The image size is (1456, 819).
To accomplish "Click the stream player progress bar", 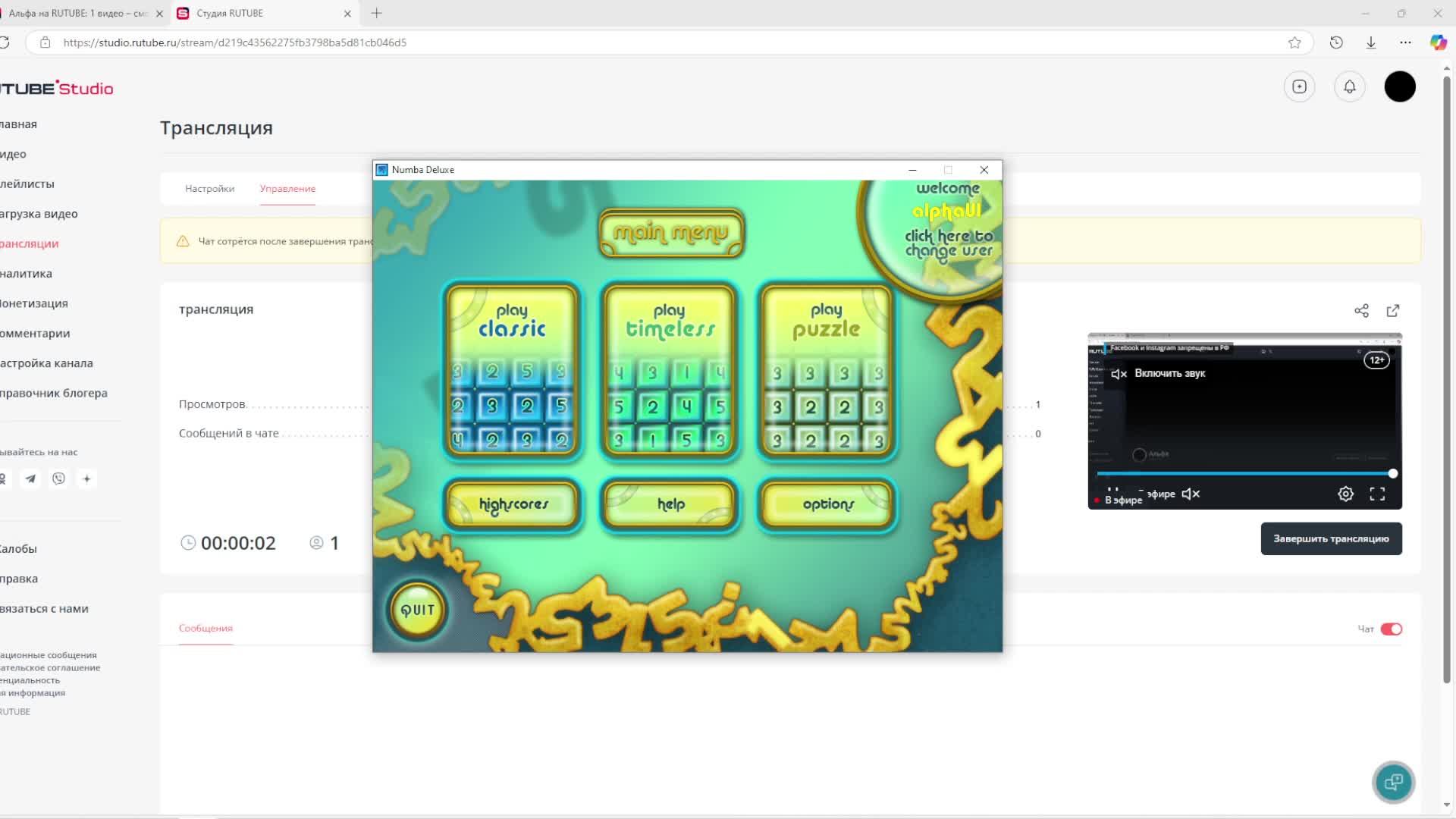I will click(x=1244, y=474).
